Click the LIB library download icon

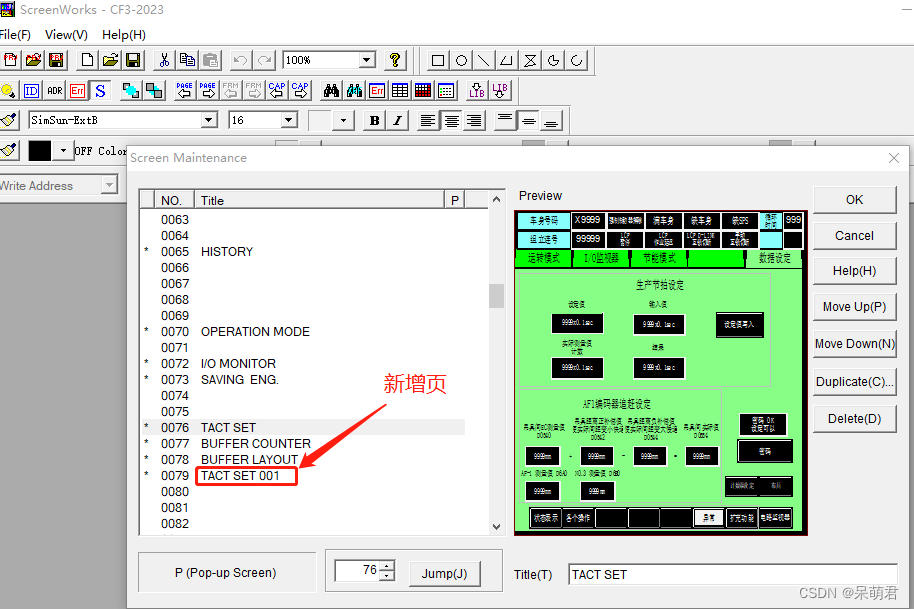(477, 90)
